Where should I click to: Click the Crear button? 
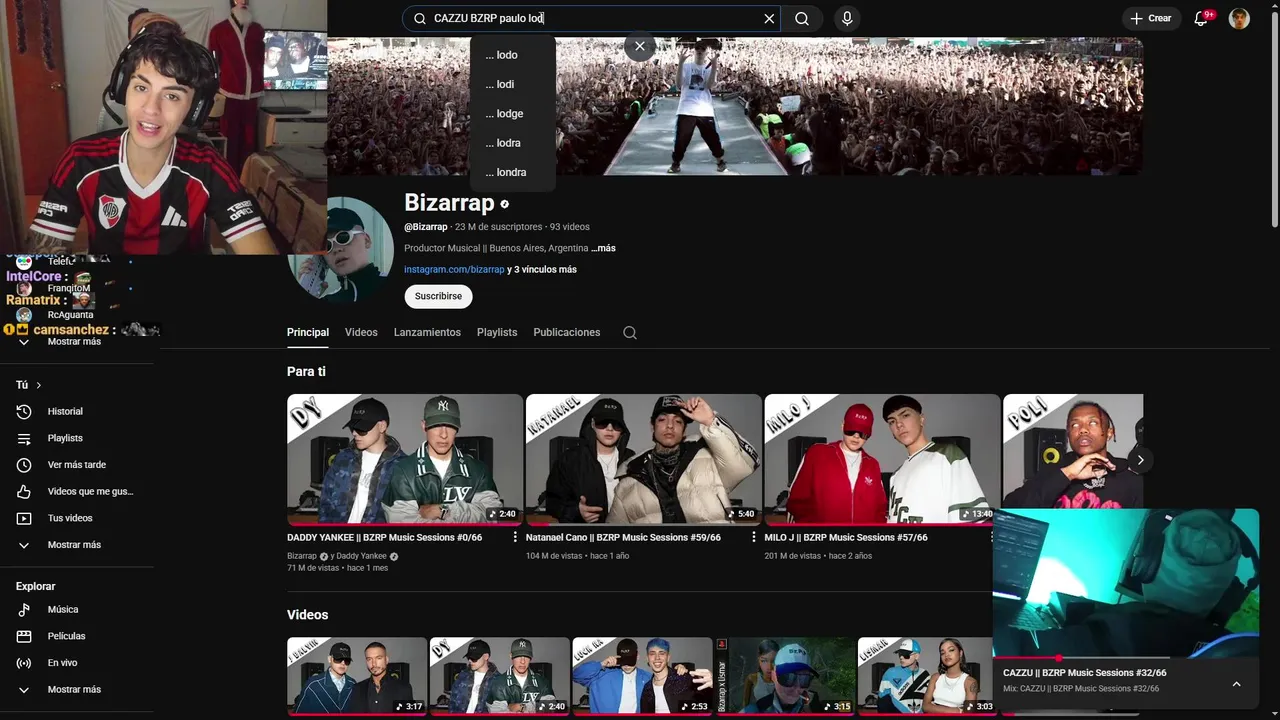click(x=1151, y=18)
